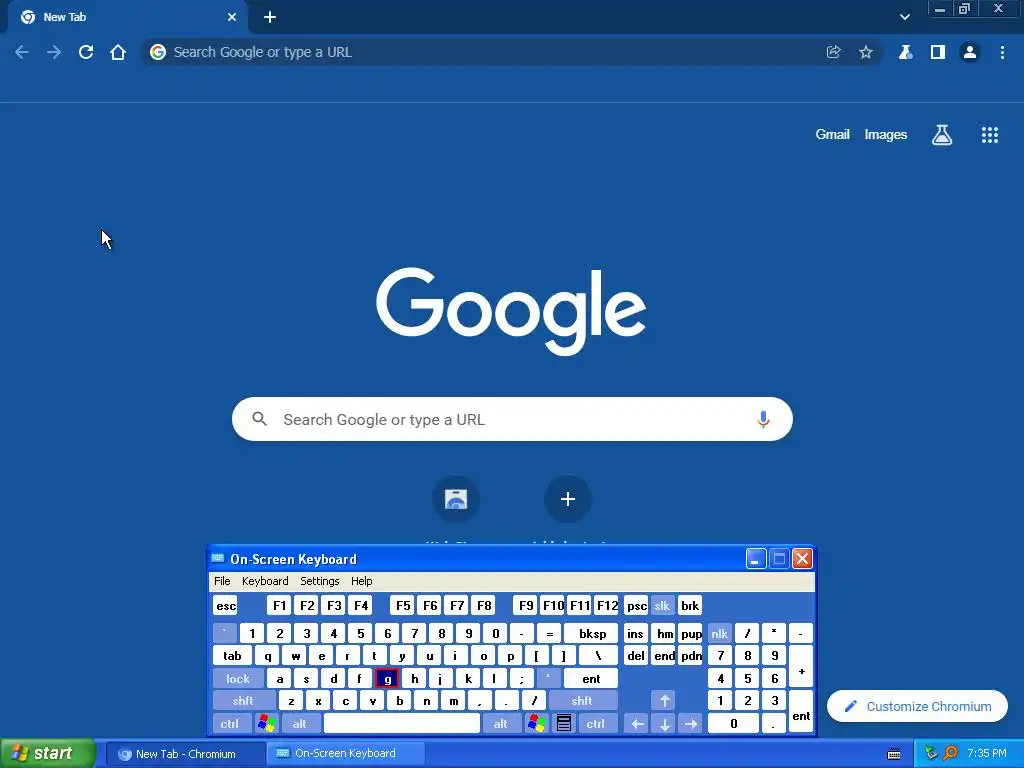Toggle the lock (caps lock) key
Viewport: 1024px width, 768px height.
(238, 679)
